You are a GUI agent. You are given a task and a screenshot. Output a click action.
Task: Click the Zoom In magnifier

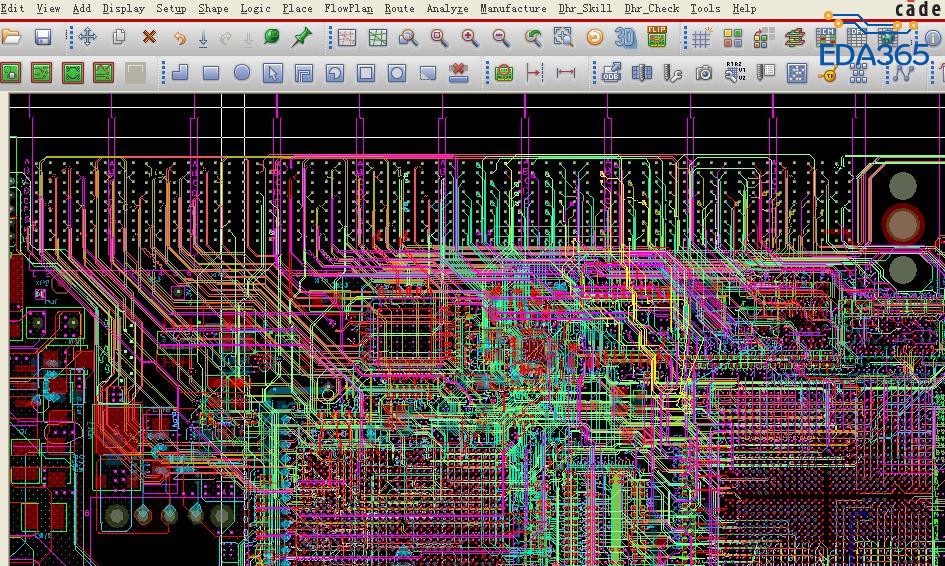click(471, 38)
